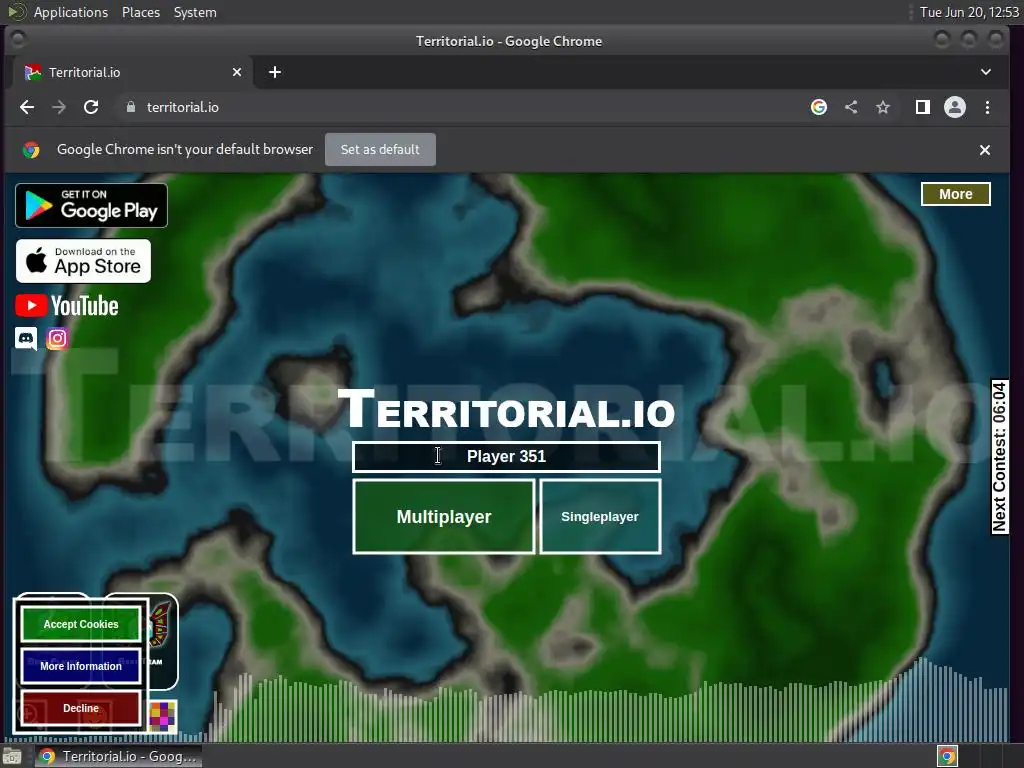Open the Applications menu
This screenshot has width=1024, height=768.
coord(71,12)
